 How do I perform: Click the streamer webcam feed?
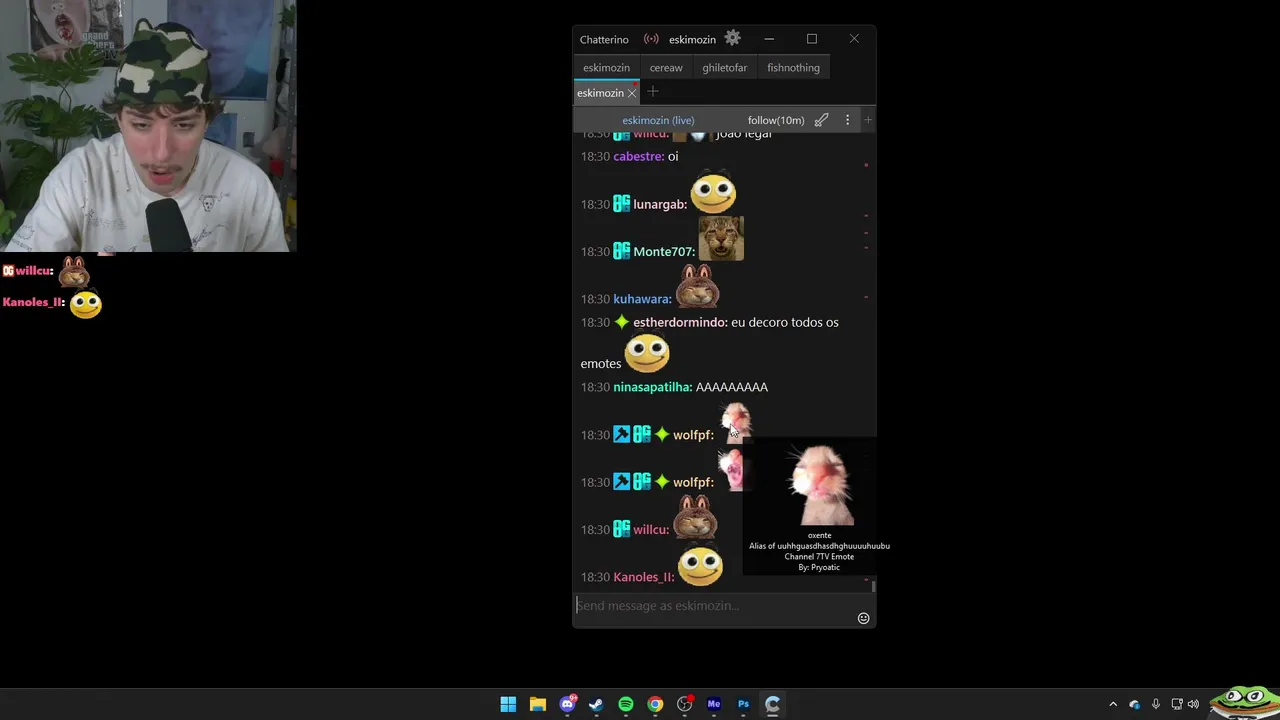click(148, 126)
